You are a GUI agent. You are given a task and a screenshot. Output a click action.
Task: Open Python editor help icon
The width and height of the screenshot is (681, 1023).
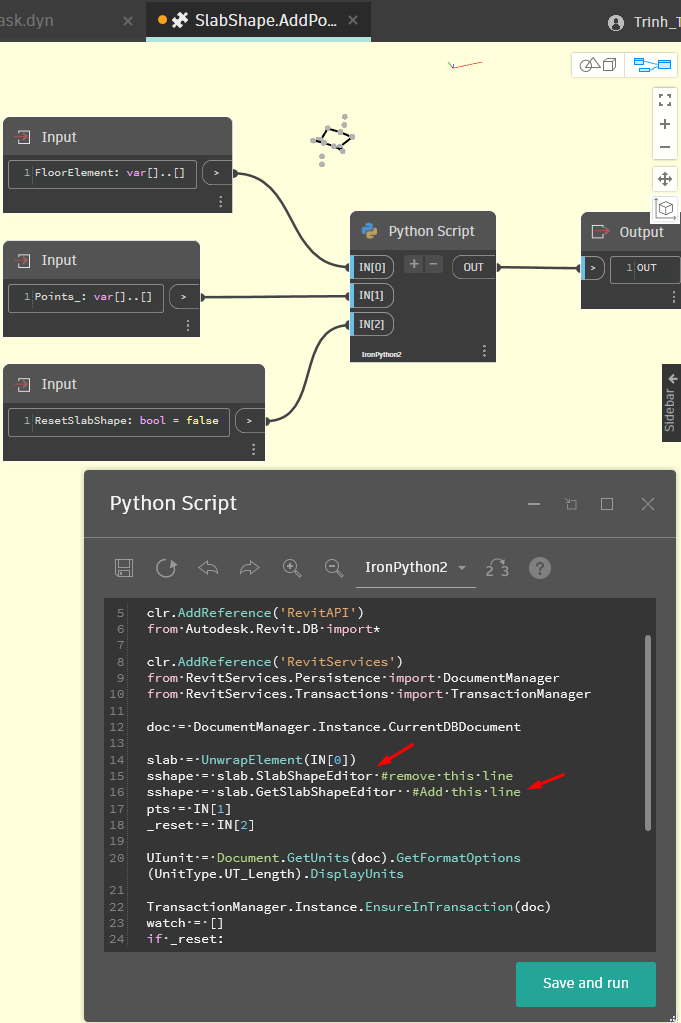539,568
